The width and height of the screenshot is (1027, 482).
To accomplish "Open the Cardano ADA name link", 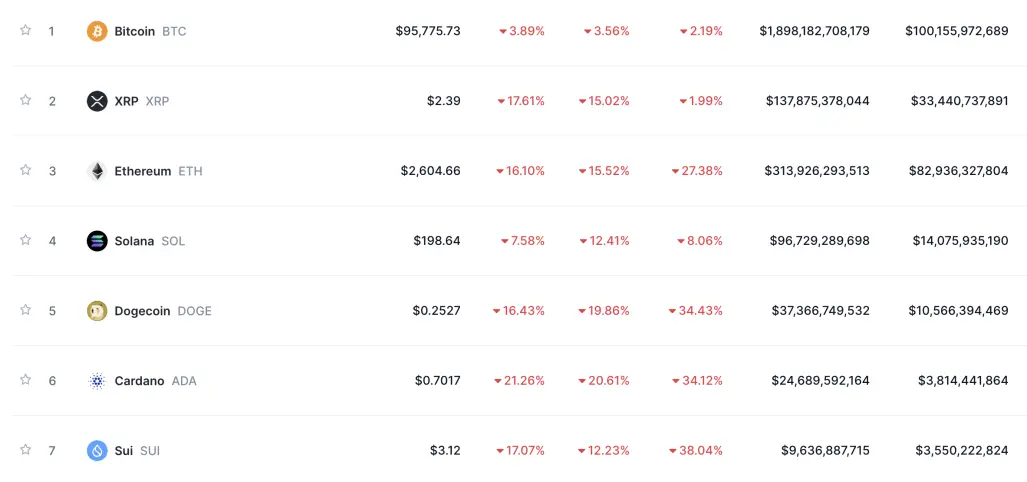I will [155, 380].
